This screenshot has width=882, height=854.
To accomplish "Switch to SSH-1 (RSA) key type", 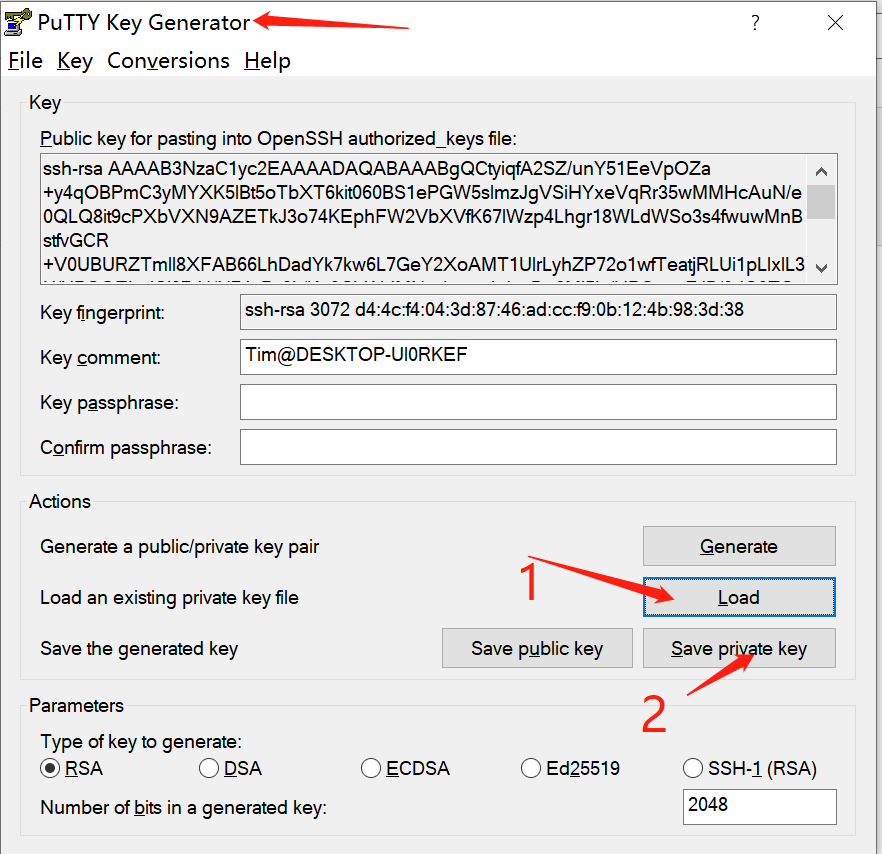I will [692, 768].
